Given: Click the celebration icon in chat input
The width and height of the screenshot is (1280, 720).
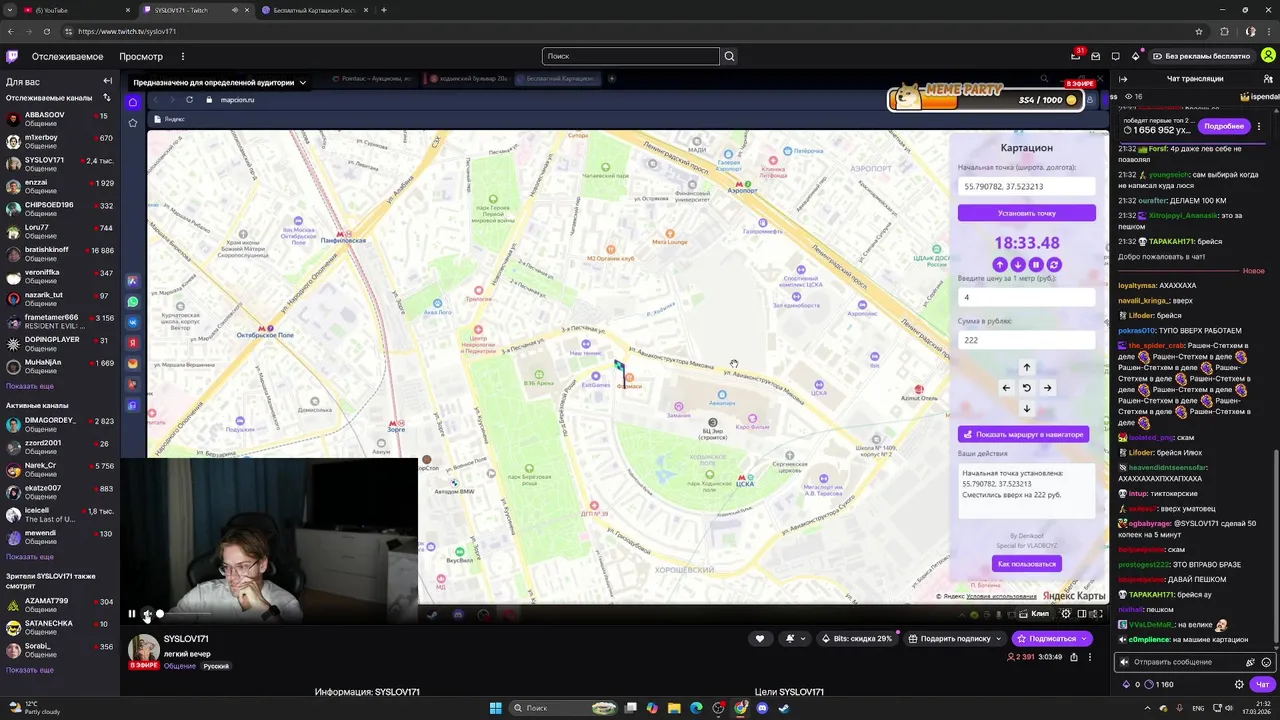Looking at the screenshot, I should pyautogui.click(x=1250, y=662).
